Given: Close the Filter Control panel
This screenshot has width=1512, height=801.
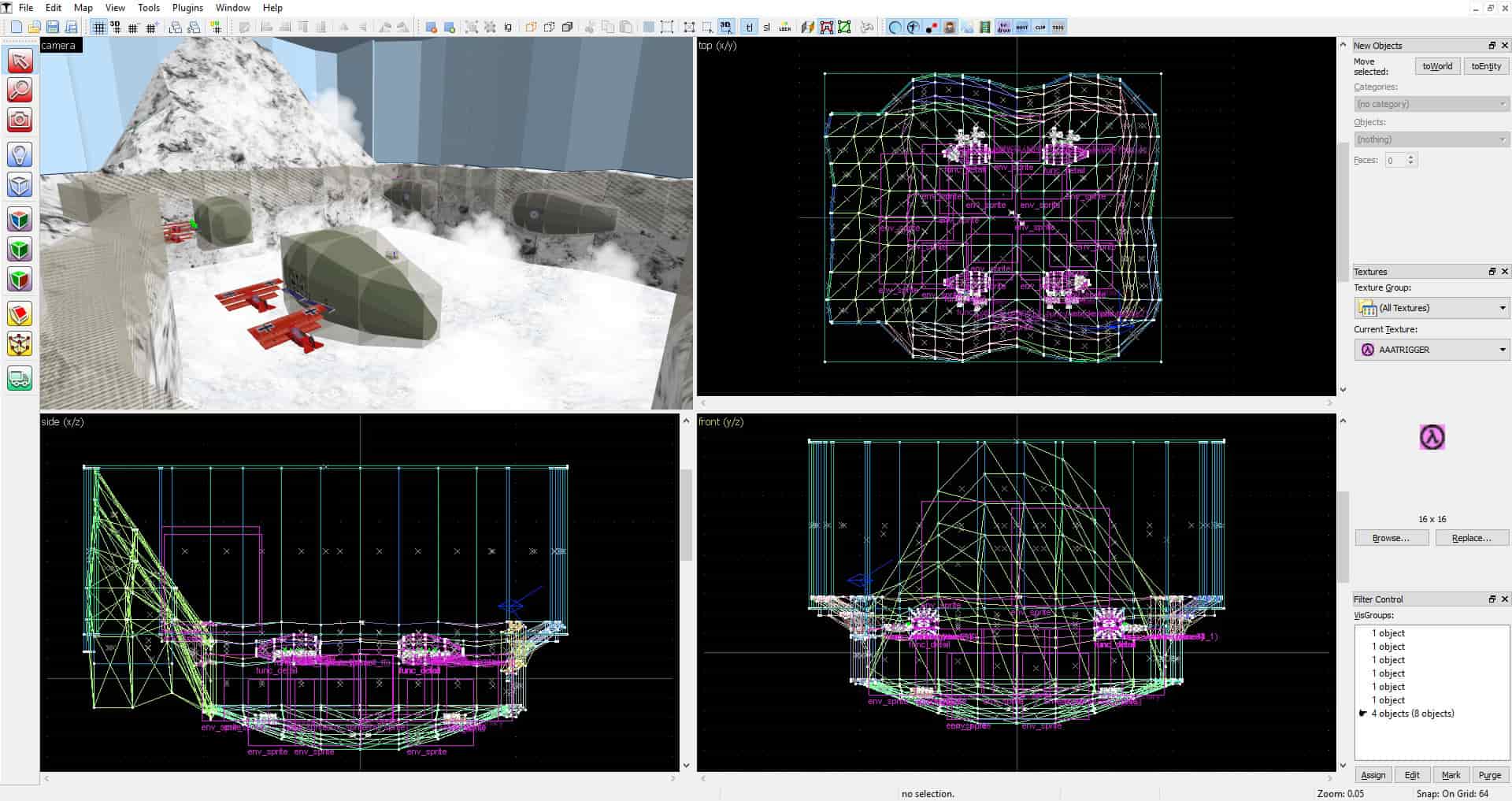Looking at the screenshot, I should (1504, 599).
